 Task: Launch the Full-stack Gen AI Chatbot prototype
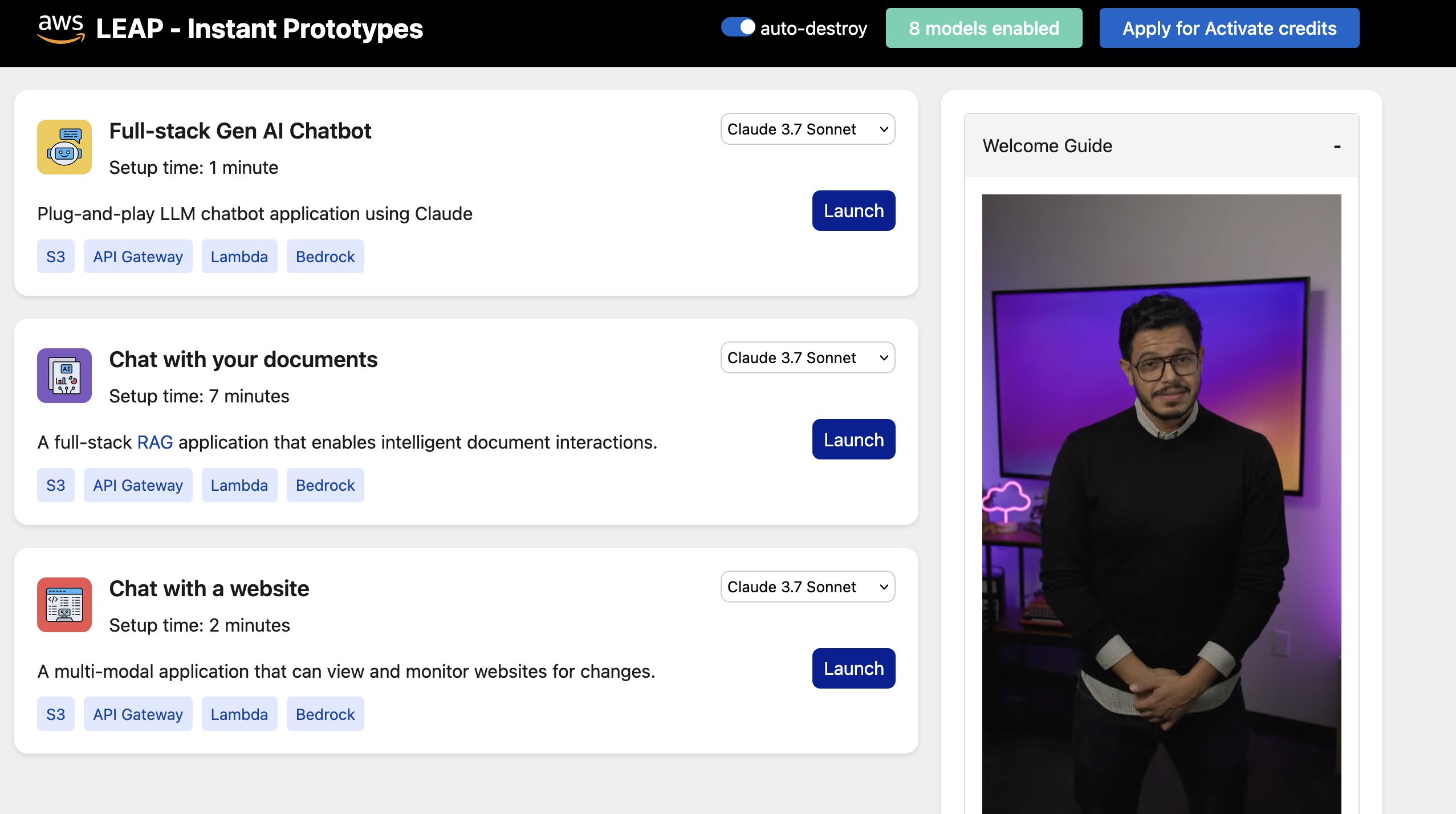tap(853, 210)
